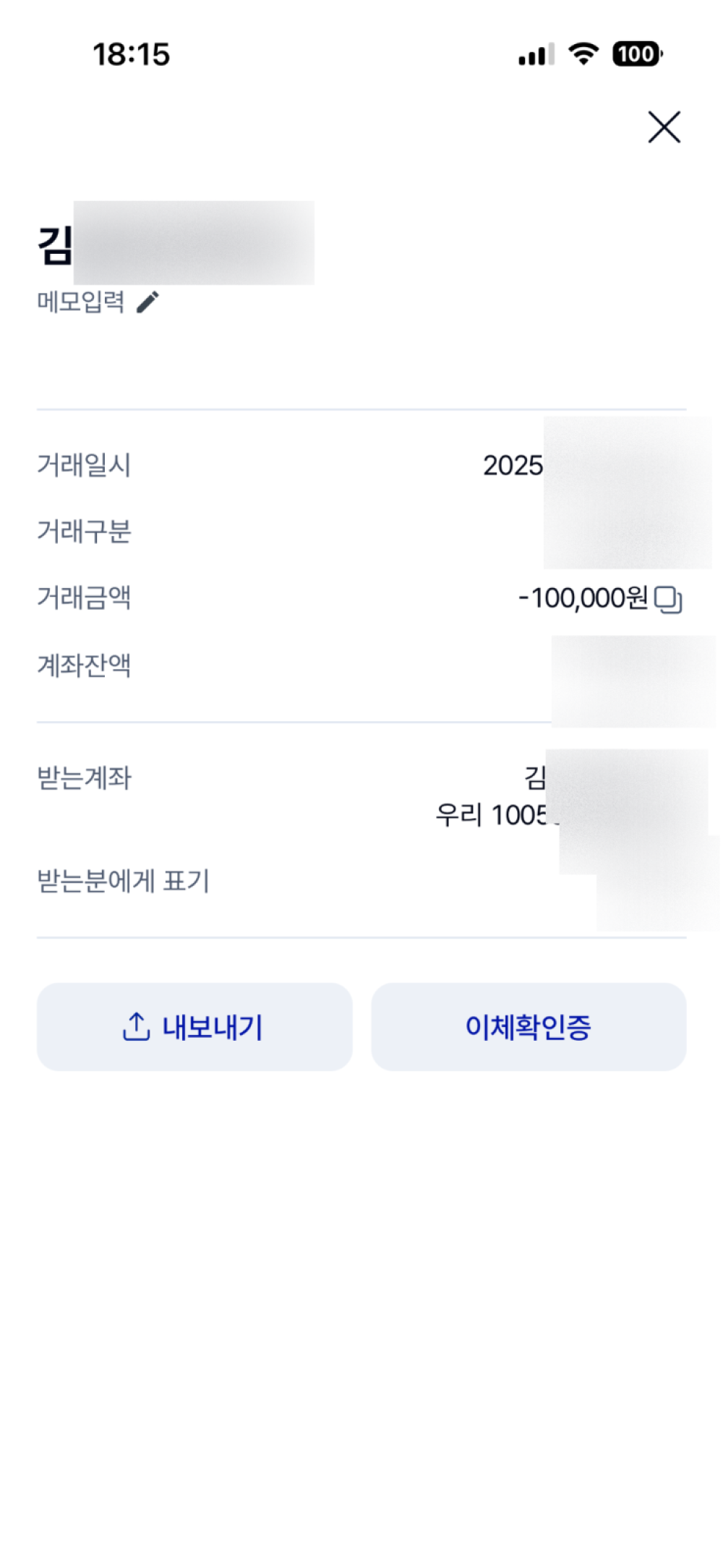
Task: Tap the Wi-Fi status icon
Action: point(583,54)
